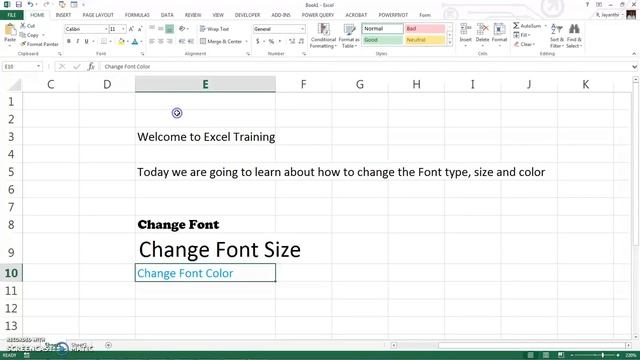The width and height of the screenshot is (640, 360).
Task: Toggle Bottom Align in the Alignment group
Action: coord(169,29)
